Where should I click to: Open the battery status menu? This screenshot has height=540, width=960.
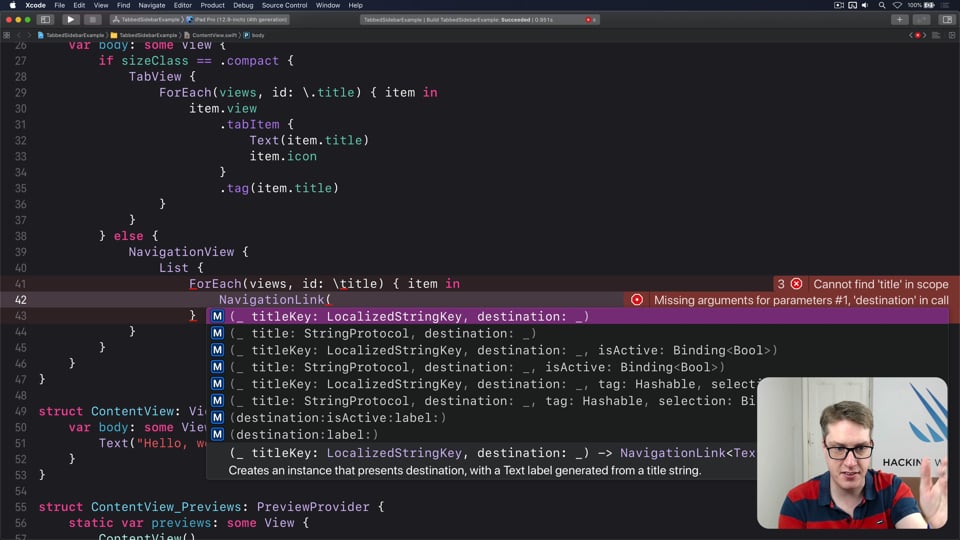point(921,5)
